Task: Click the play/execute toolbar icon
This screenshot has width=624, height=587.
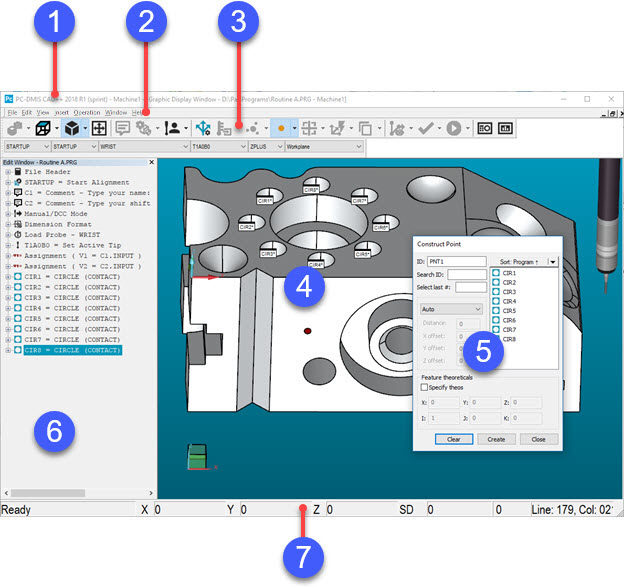Action: (x=454, y=128)
